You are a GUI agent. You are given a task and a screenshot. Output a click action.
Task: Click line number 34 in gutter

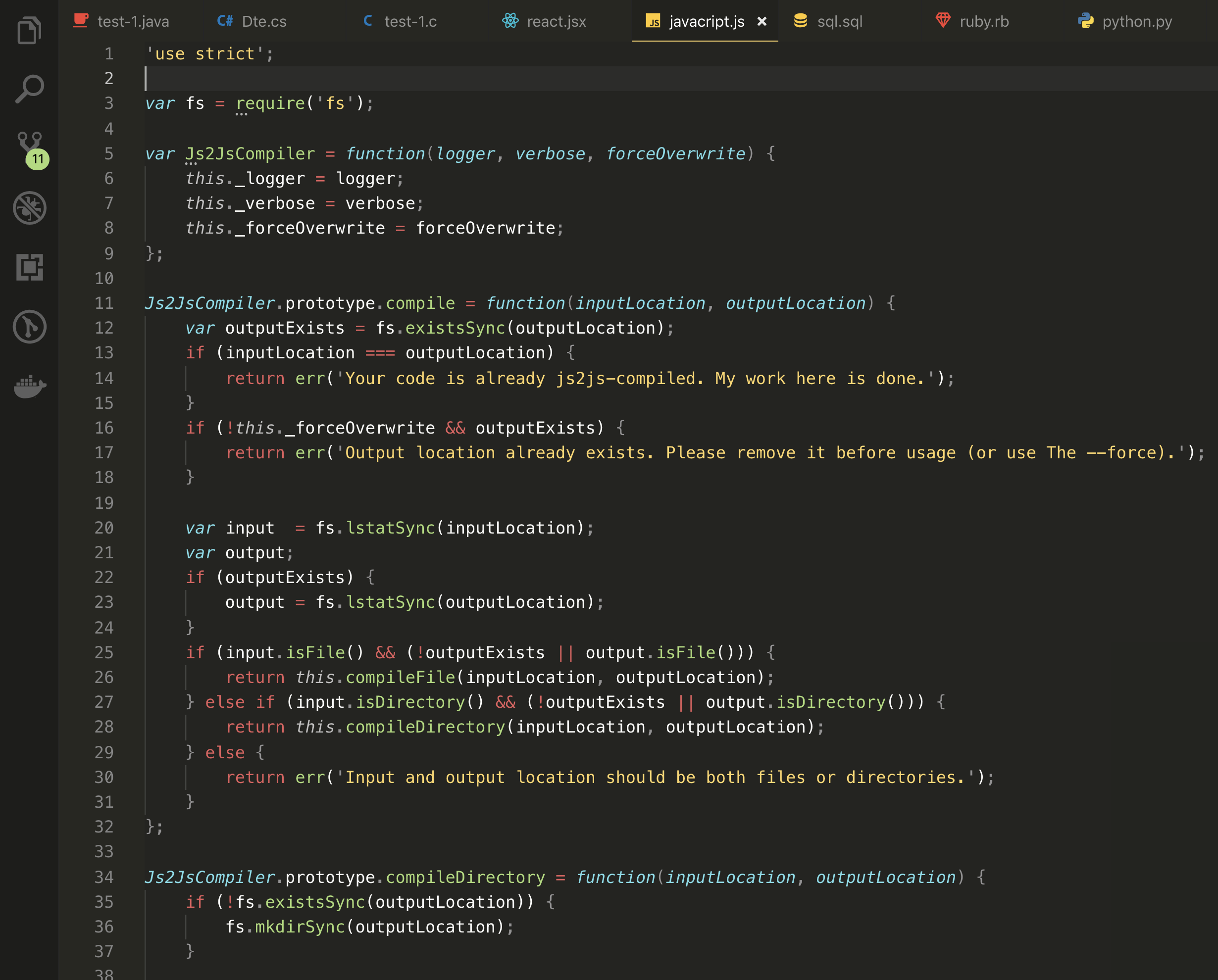coord(104,877)
